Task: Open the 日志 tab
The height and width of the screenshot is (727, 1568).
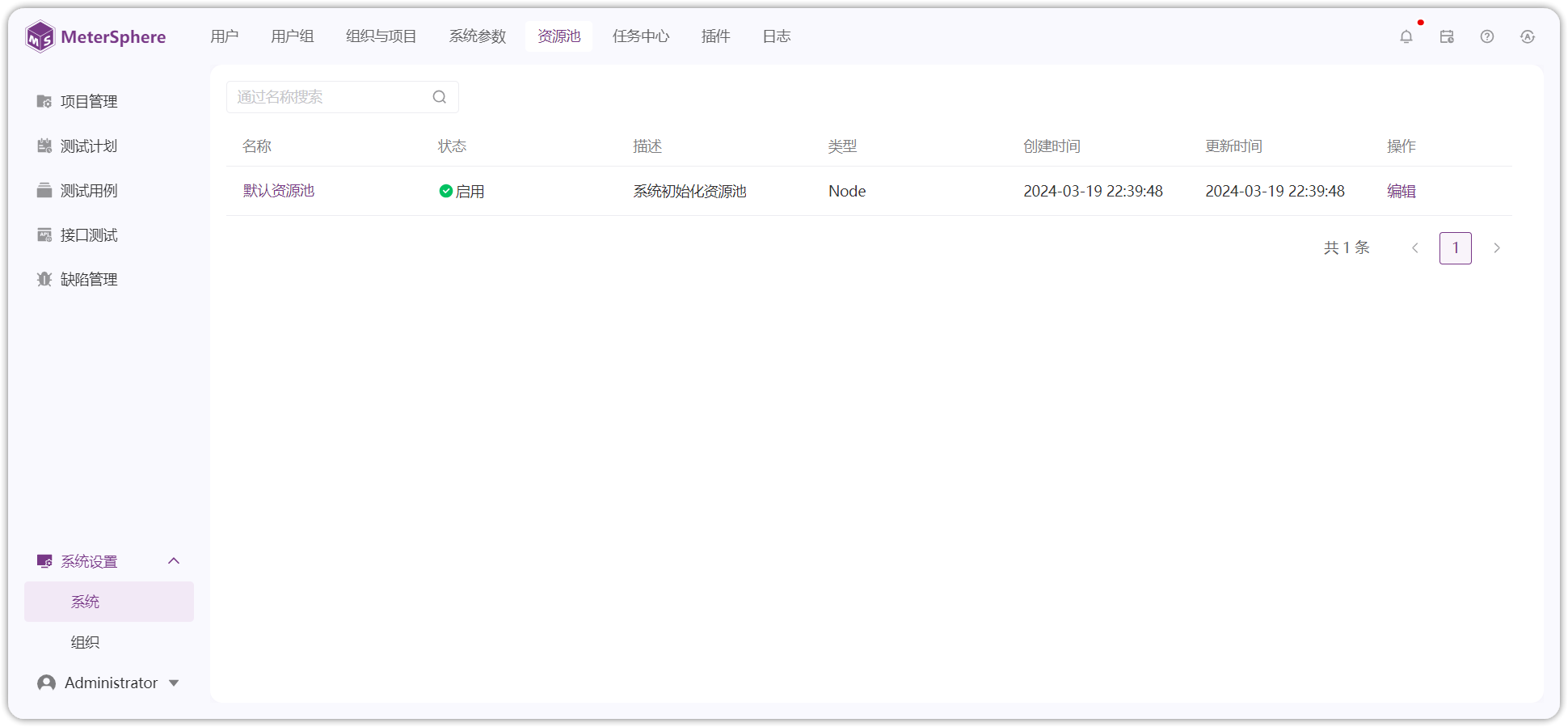Action: [777, 36]
